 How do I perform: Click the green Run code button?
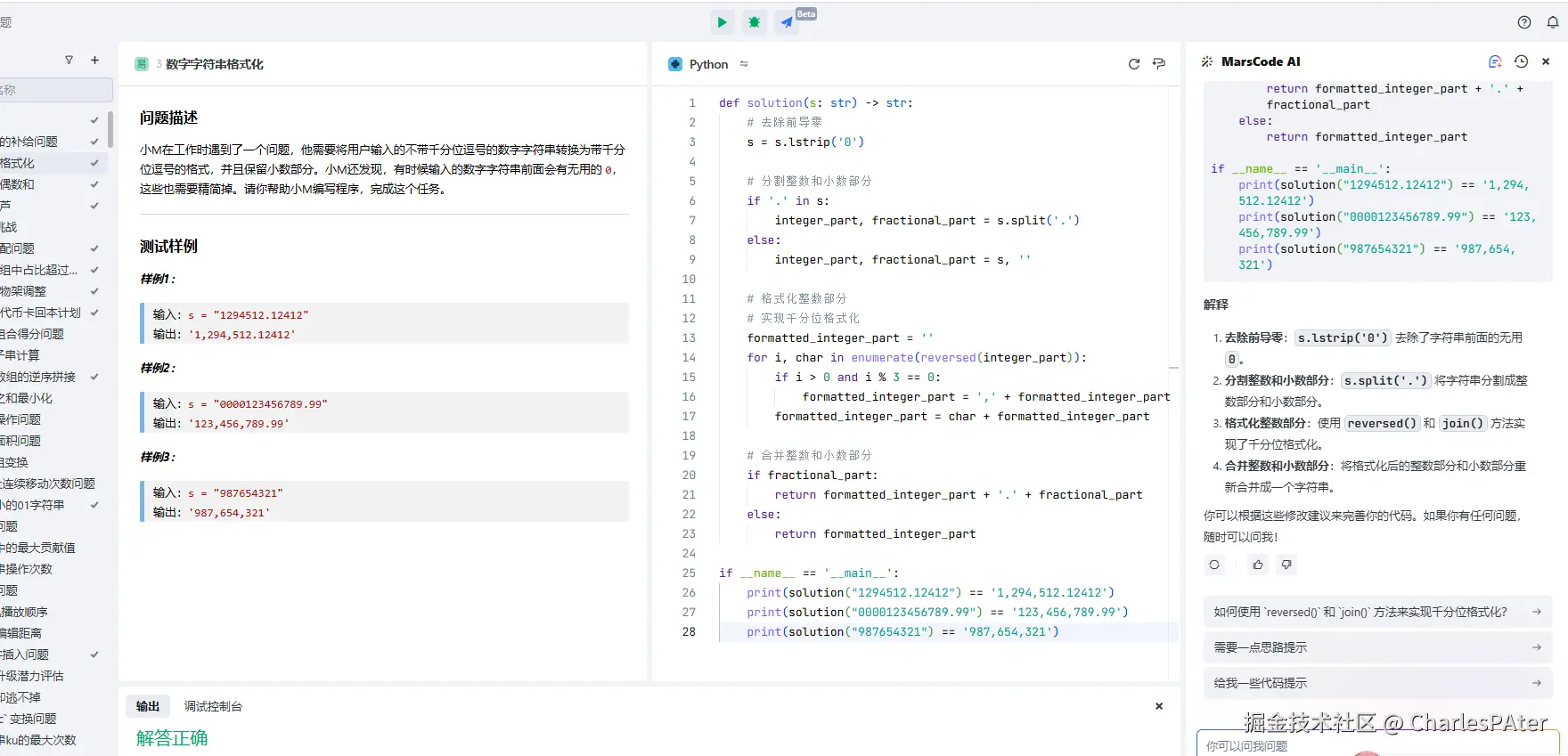(722, 22)
